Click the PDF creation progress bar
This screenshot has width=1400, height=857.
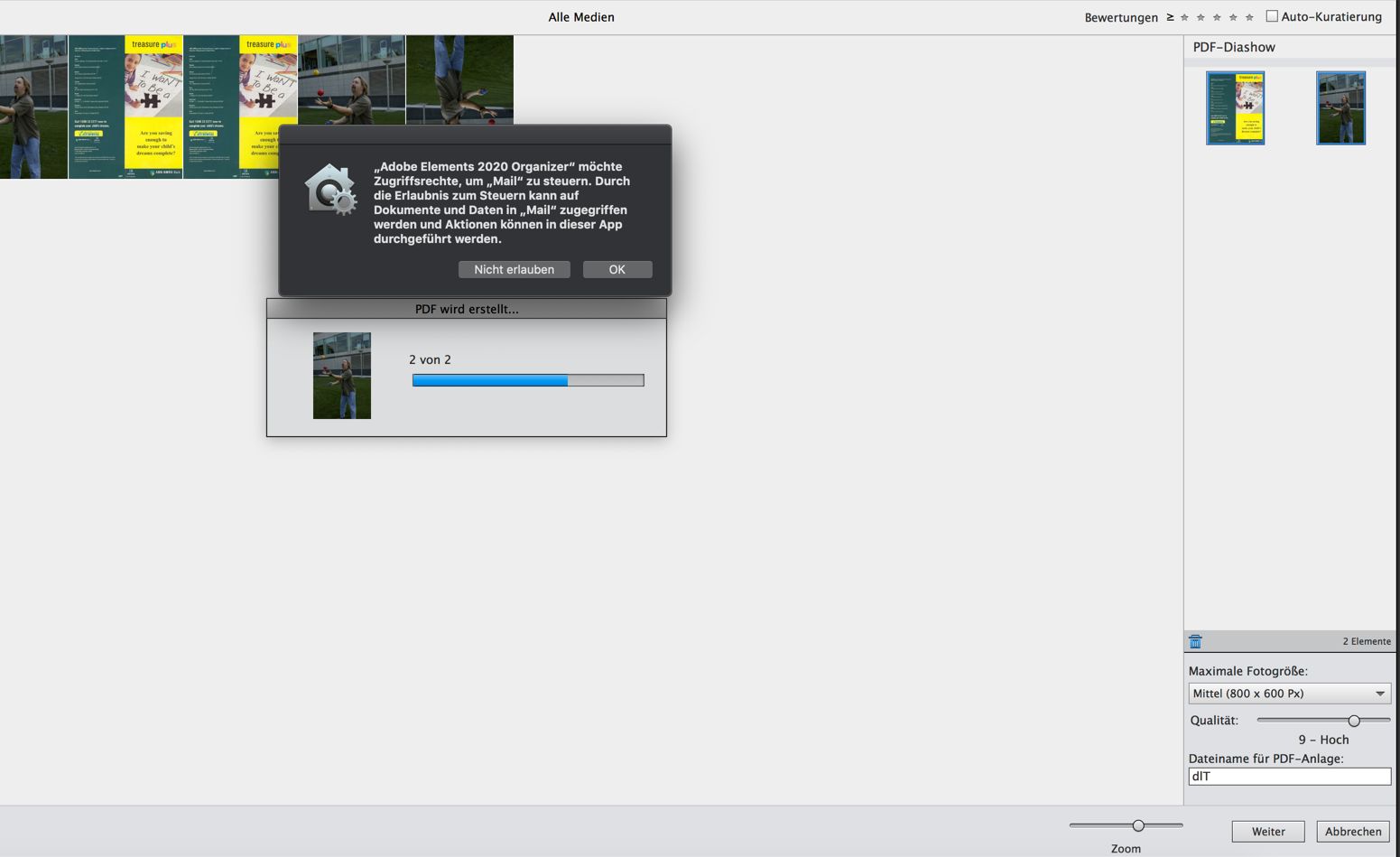[x=528, y=380]
